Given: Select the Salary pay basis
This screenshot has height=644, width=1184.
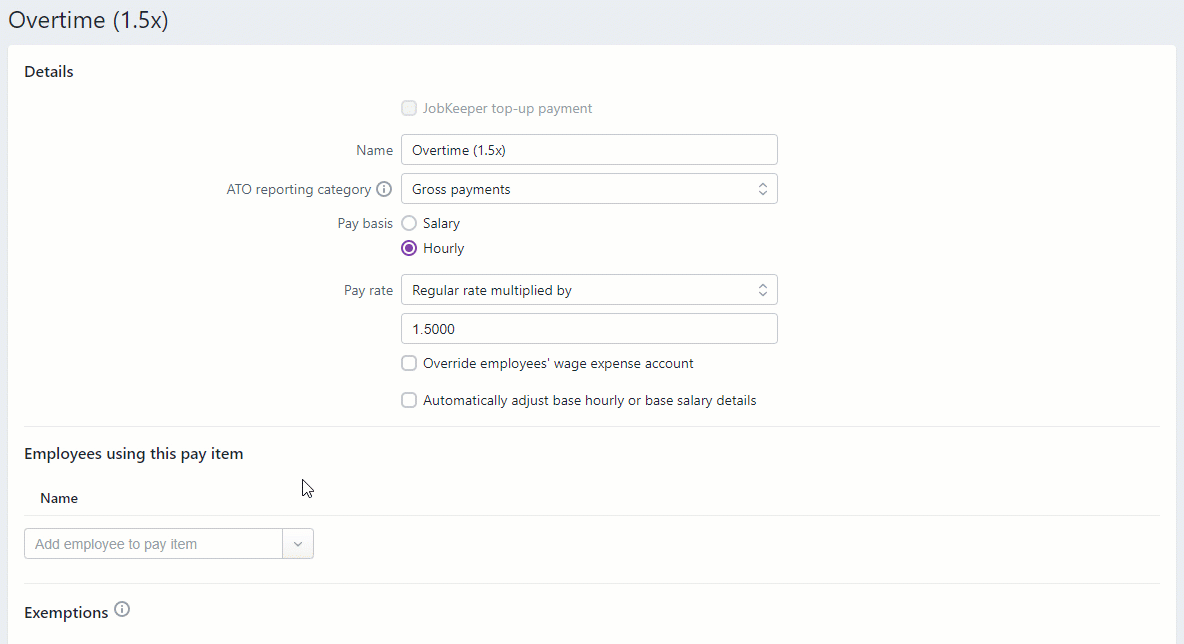Looking at the screenshot, I should coord(409,223).
